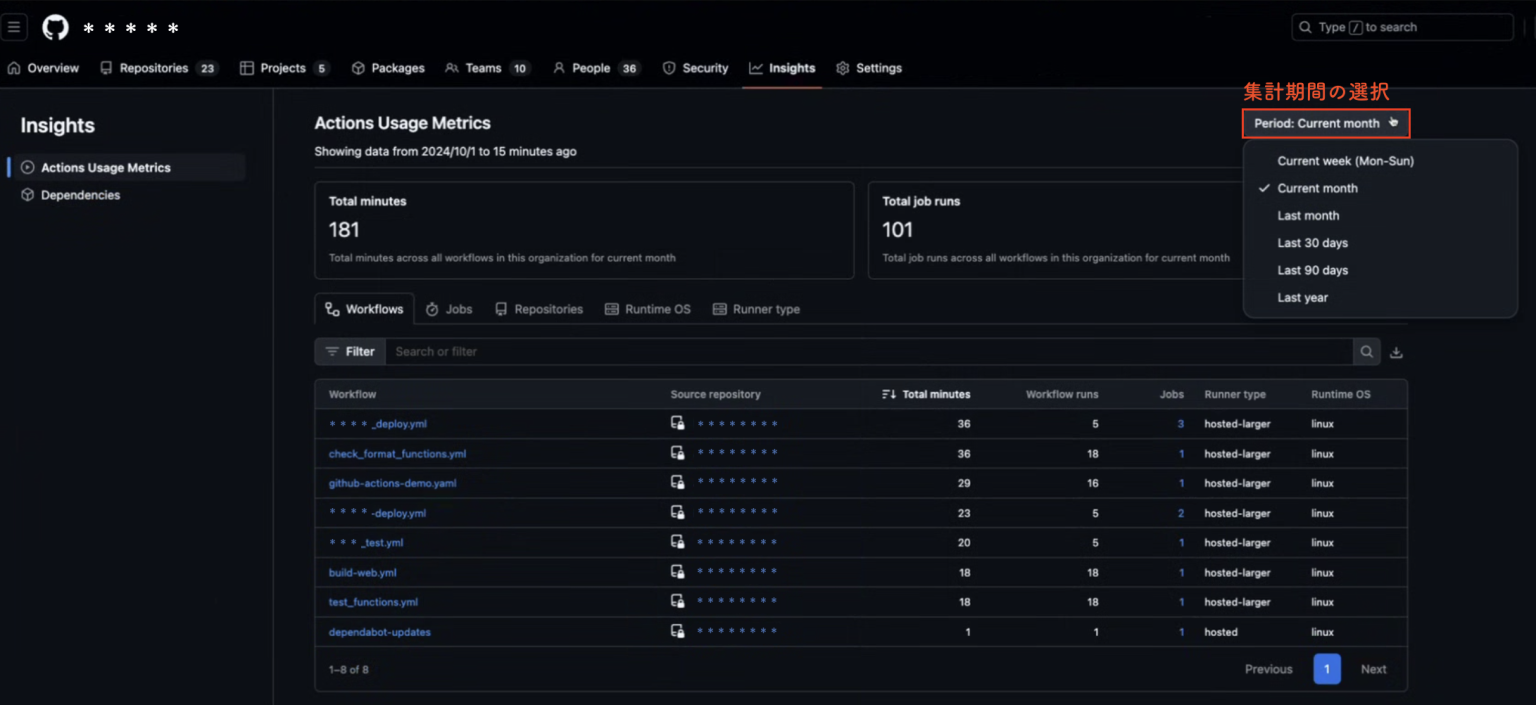Image resolution: width=1536 pixels, height=705 pixels.
Task: Click sort arrow icon on Total minutes
Action: tap(888, 395)
